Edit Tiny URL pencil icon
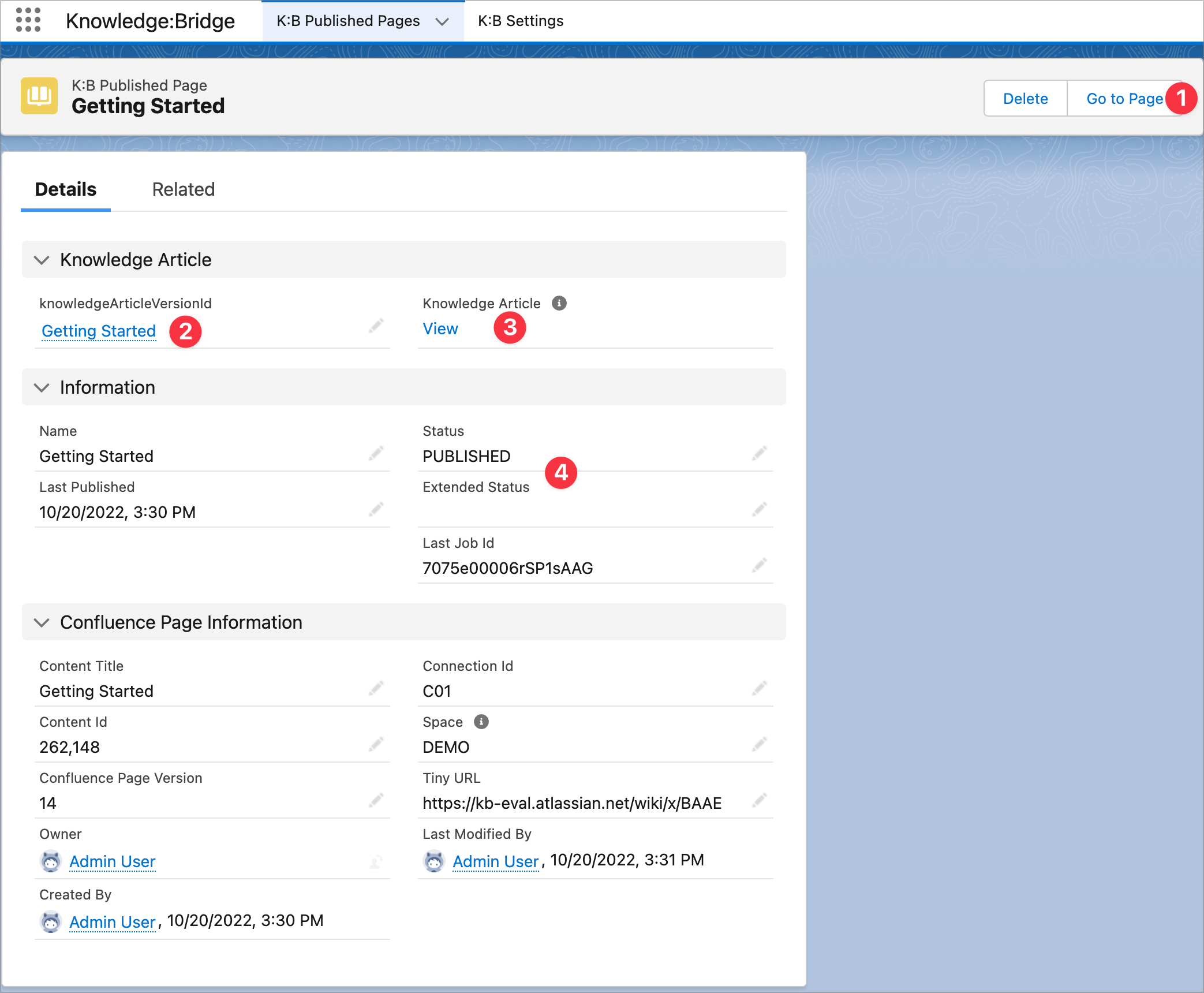This screenshot has height=993, width=1204. pyautogui.click(x=759, y=801)
